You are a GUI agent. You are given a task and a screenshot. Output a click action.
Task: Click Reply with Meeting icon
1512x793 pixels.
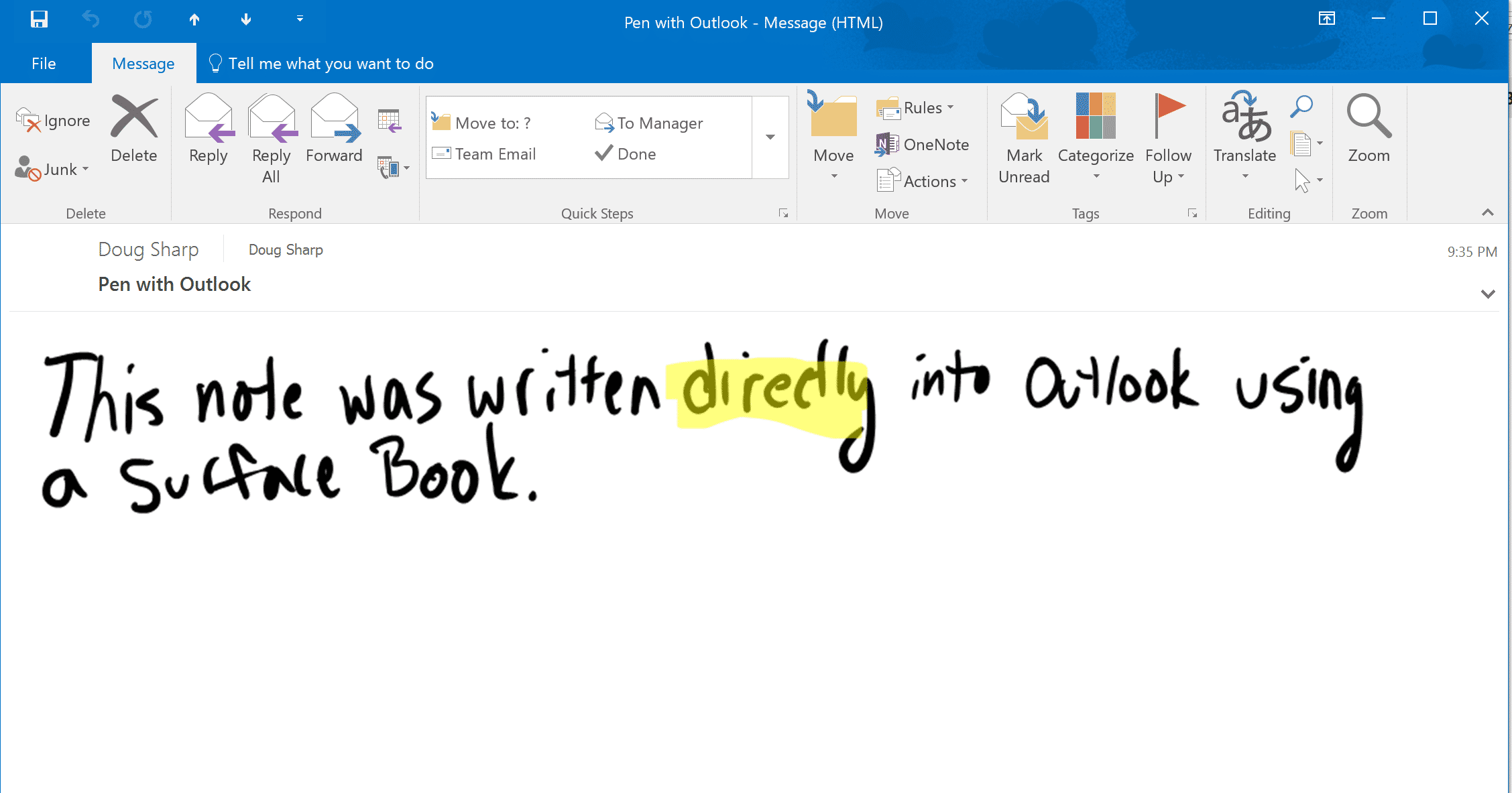point(390,121)
